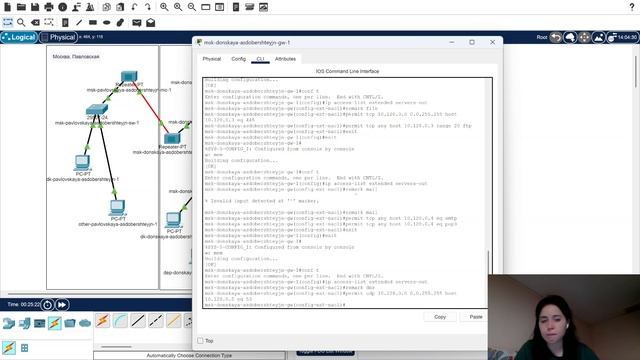Screen dimensions: 640x360
Task: Click the Fast Forward Time button
Action: coord(62,304)
